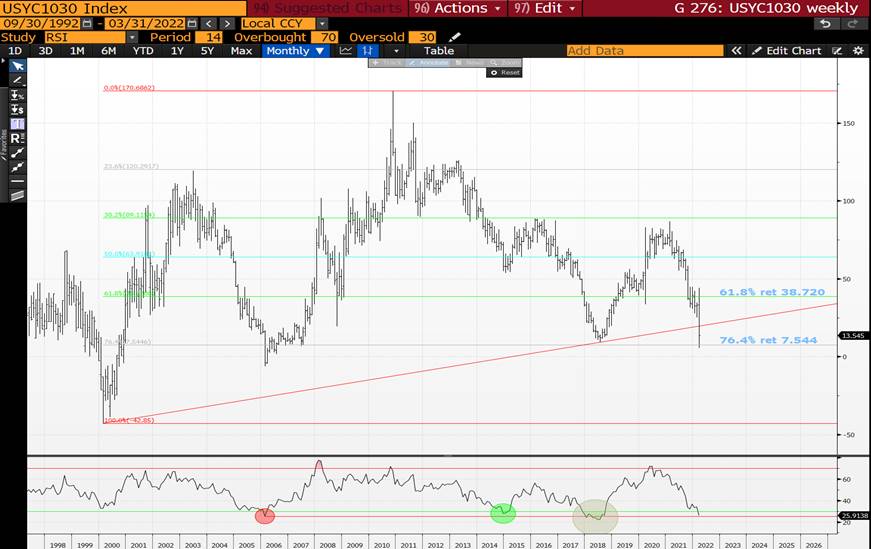Collapse the panel with the double left chevron
This screenshot has height=549, width=871.
pos(736,50)
